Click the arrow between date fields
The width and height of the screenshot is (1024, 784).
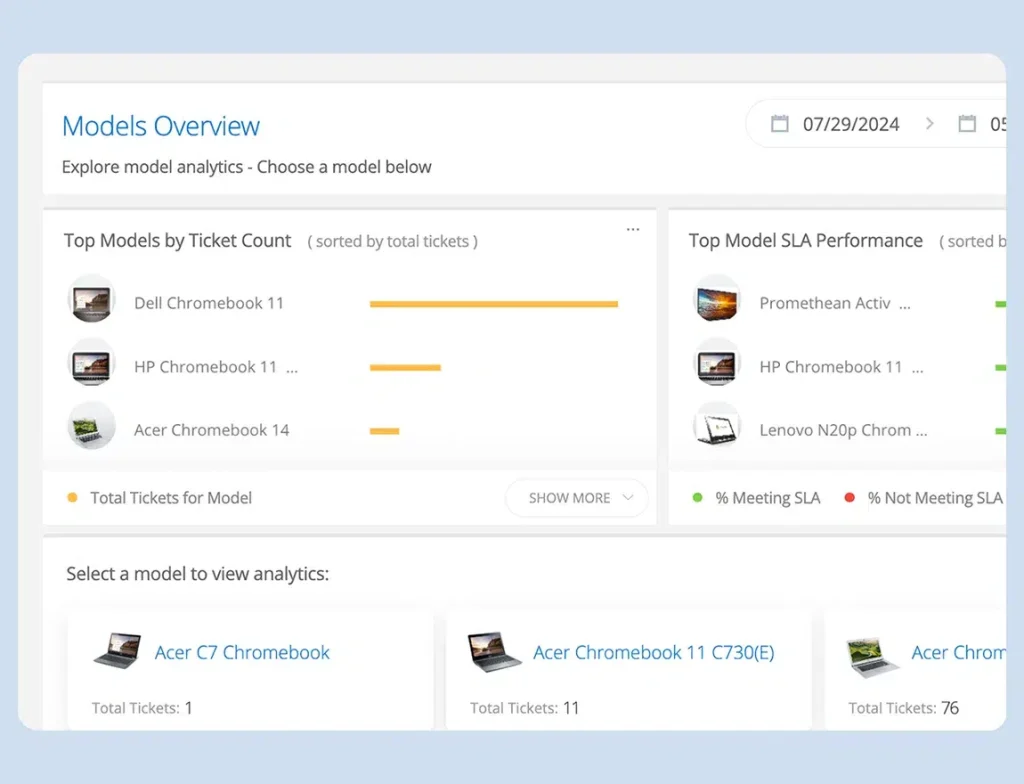point(930,123)
